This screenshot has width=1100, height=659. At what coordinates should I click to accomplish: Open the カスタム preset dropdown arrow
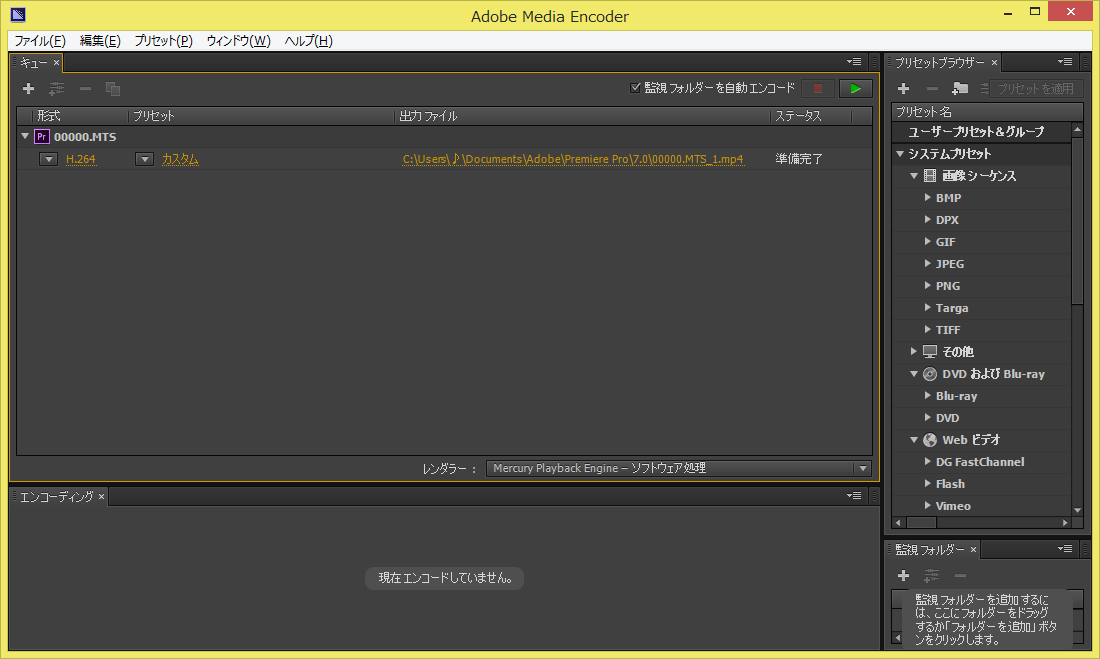[x=144, y=159]
